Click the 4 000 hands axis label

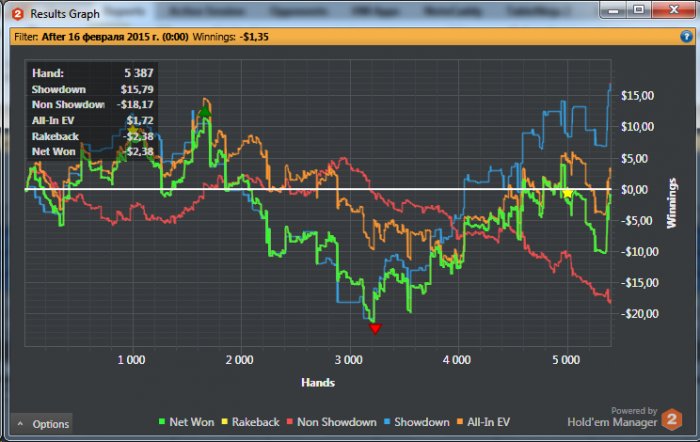pyautogui.click(x=457, y=360)
